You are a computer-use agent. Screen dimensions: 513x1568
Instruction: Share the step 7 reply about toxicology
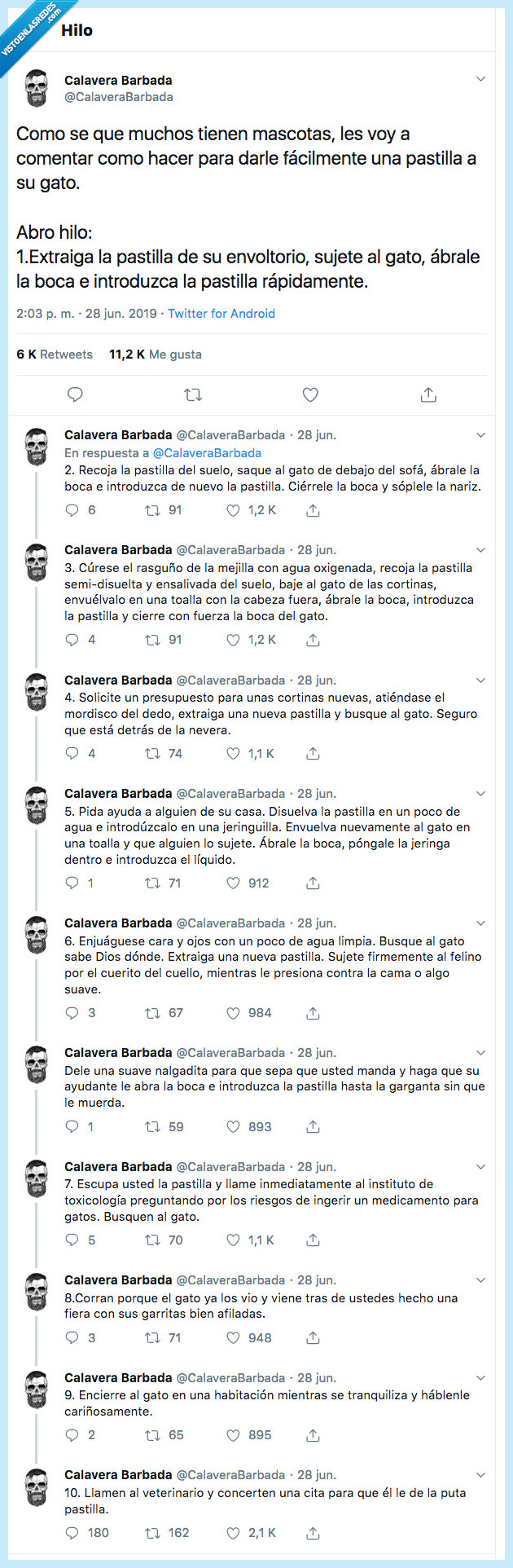tap(313, 1240)
